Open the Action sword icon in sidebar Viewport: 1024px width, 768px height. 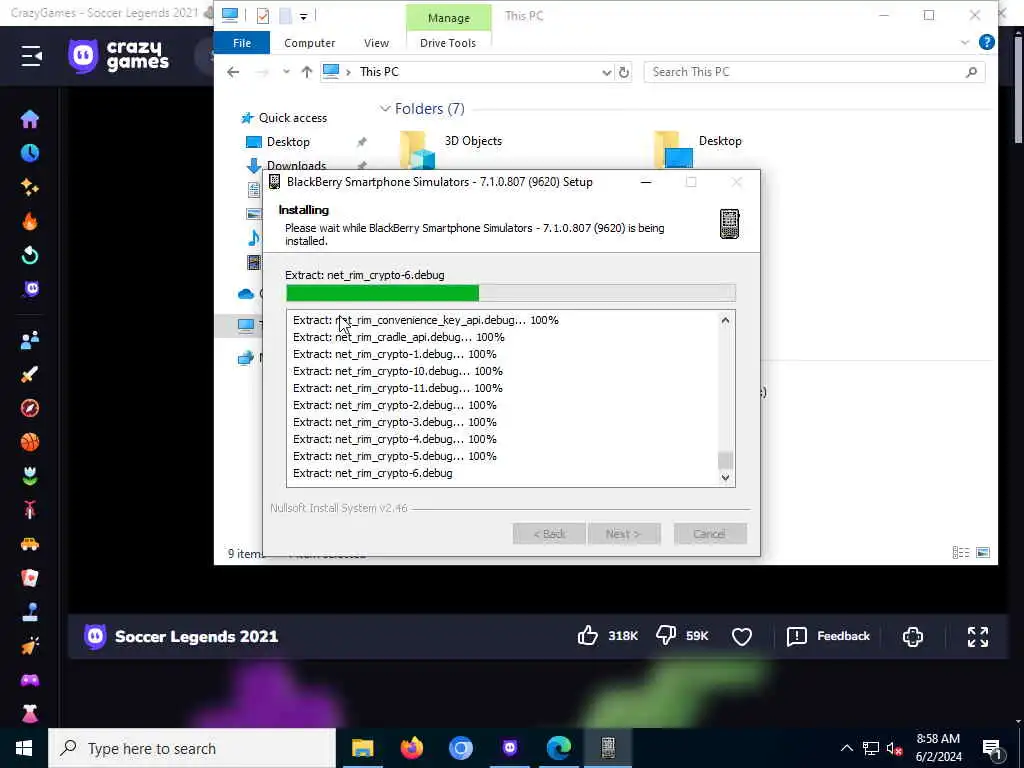(x=29, y=374)
